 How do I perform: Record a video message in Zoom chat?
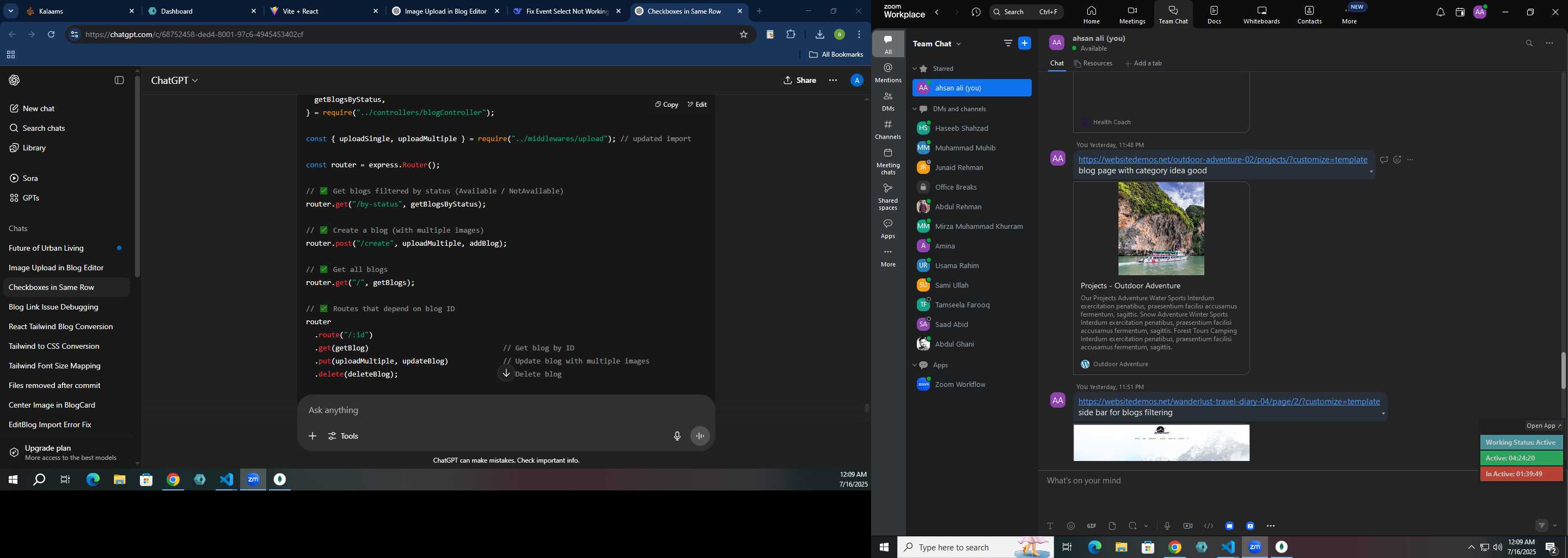coord(1187,526)
